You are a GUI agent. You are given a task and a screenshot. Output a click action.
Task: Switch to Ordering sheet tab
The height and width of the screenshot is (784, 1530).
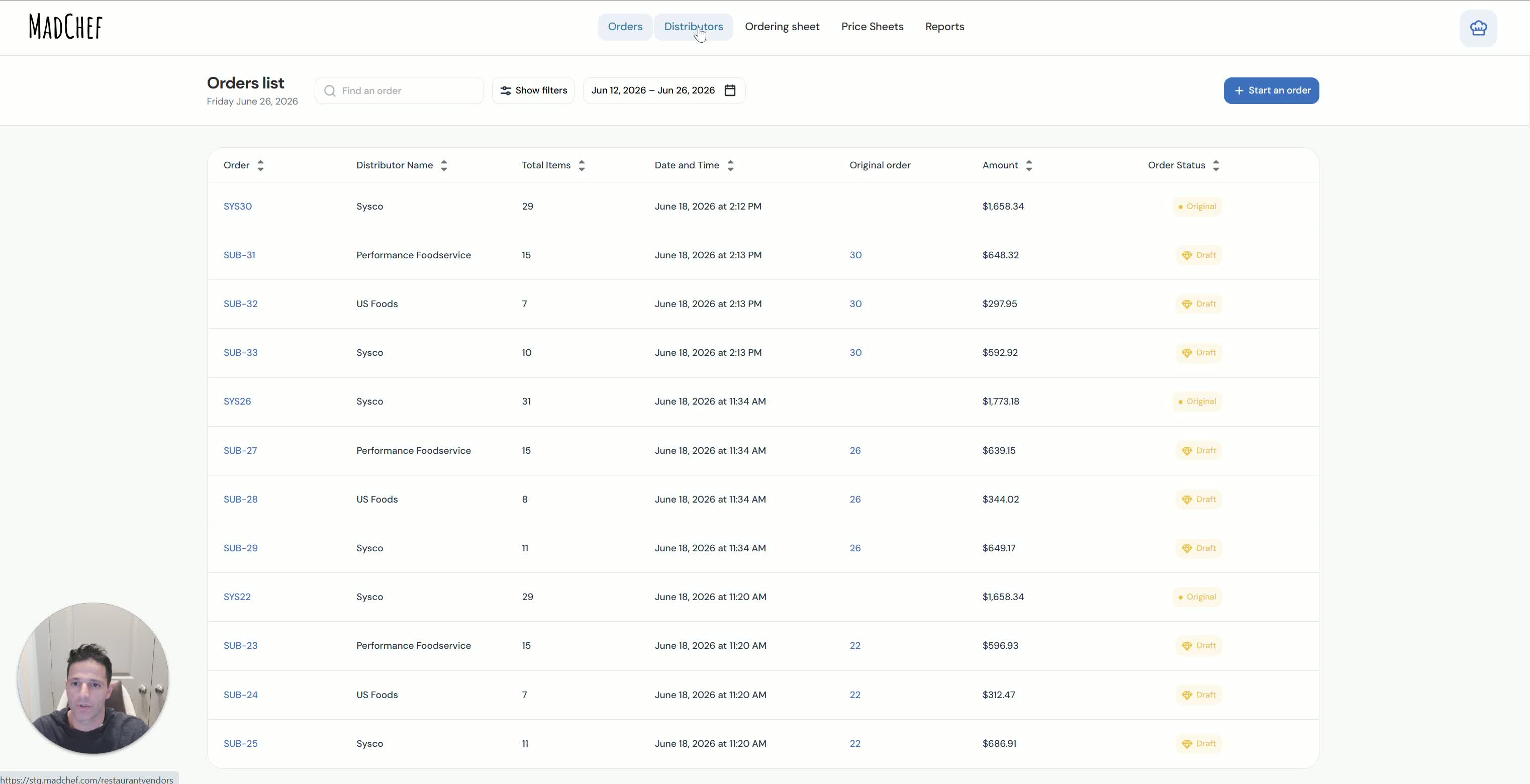coord(782,27)
